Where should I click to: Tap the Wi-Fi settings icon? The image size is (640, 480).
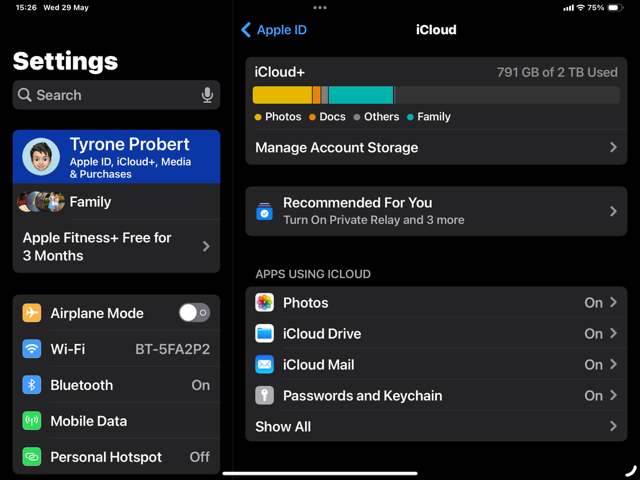click(x=32, y=349)
